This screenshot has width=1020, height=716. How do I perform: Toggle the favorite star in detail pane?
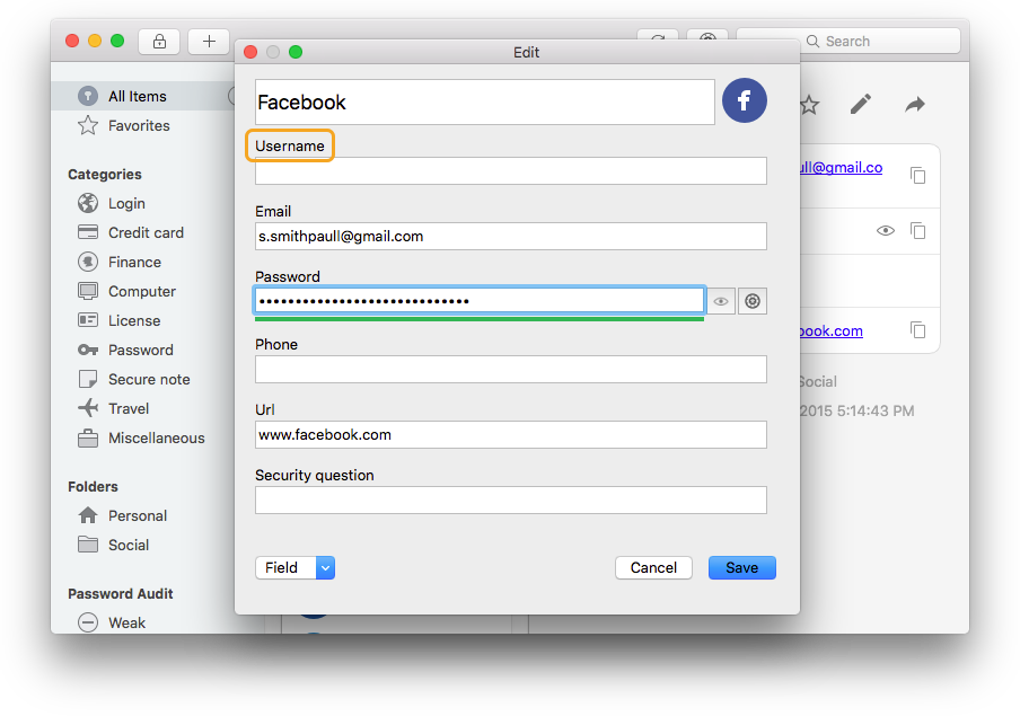[x=809, y=104]
